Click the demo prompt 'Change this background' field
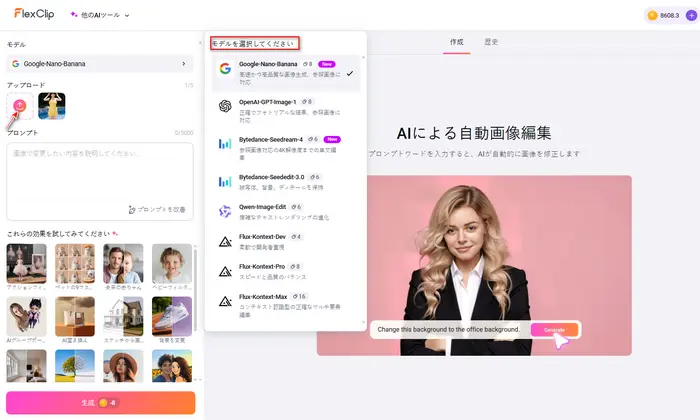Screen dimensions: 700x420 449,329
